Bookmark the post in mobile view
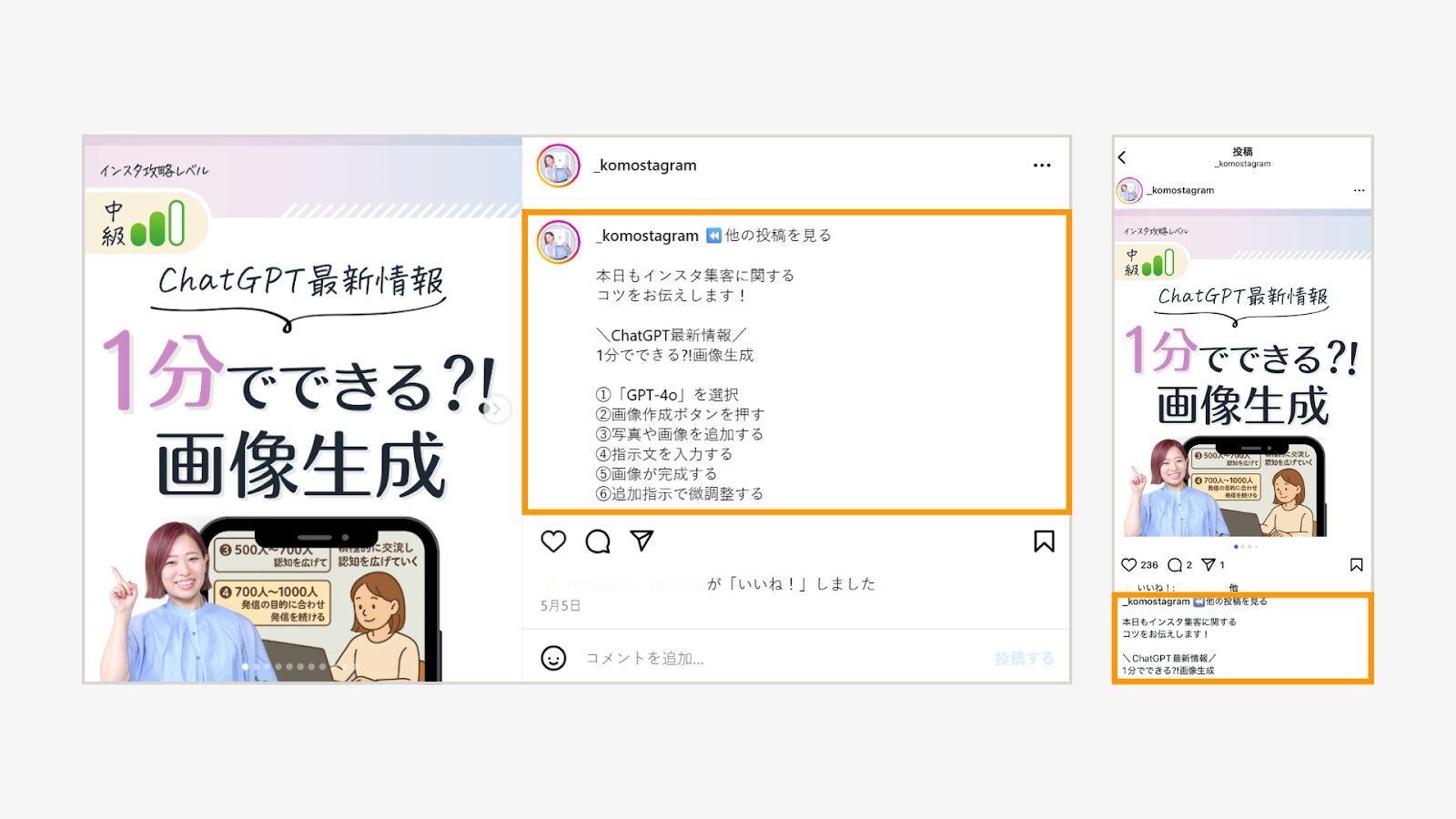 coord(1356,565)
